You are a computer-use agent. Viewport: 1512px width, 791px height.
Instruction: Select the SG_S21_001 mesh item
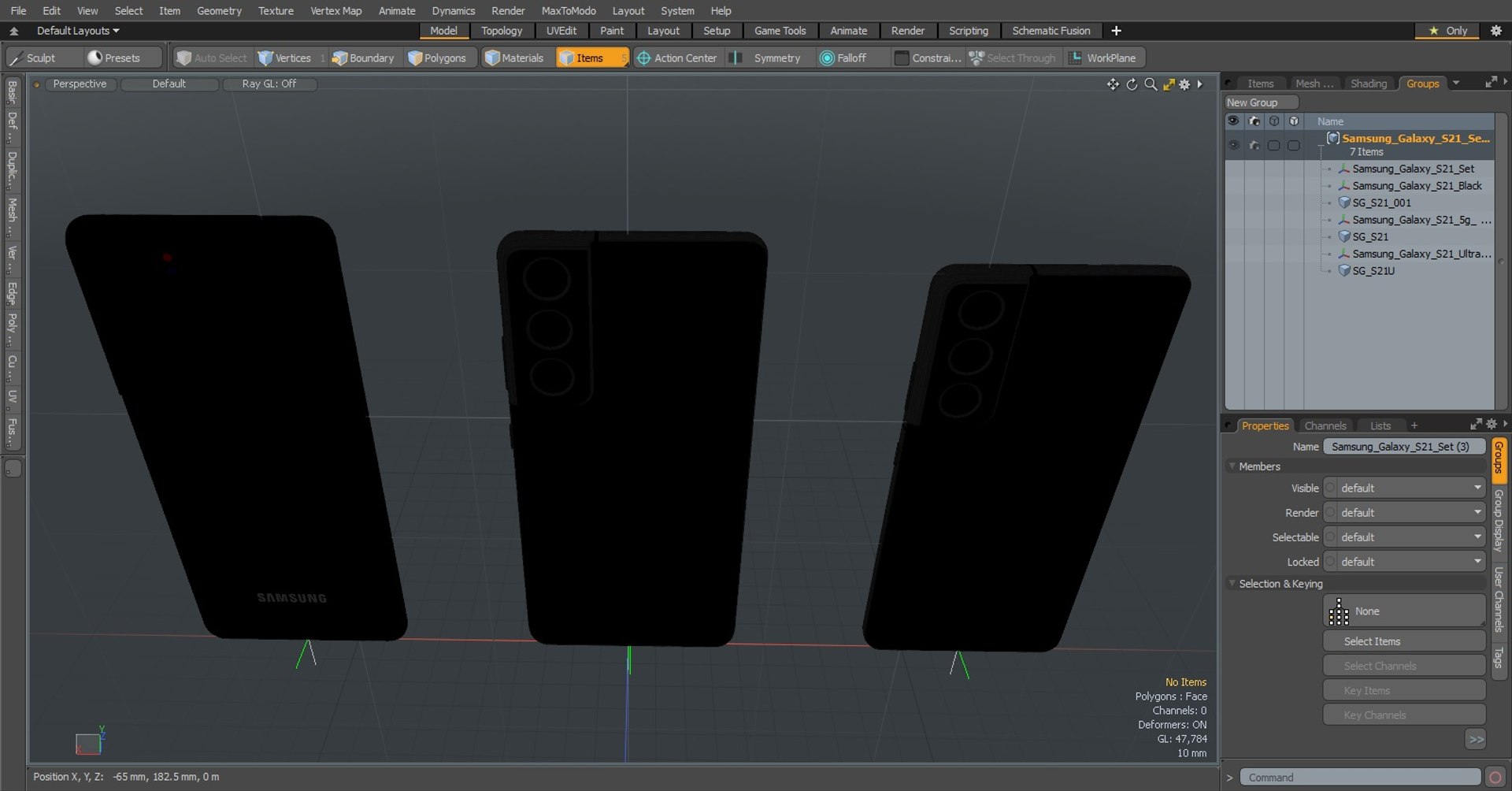click(1381, 202)
